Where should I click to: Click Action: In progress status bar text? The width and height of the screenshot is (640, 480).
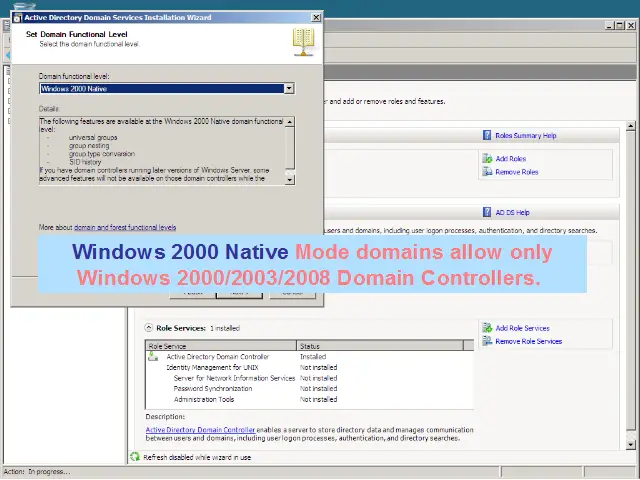[x=37, y=472]
